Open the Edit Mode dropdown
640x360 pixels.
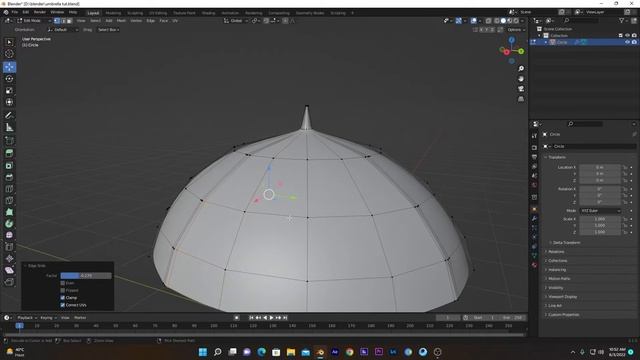[x=34, y=20]
